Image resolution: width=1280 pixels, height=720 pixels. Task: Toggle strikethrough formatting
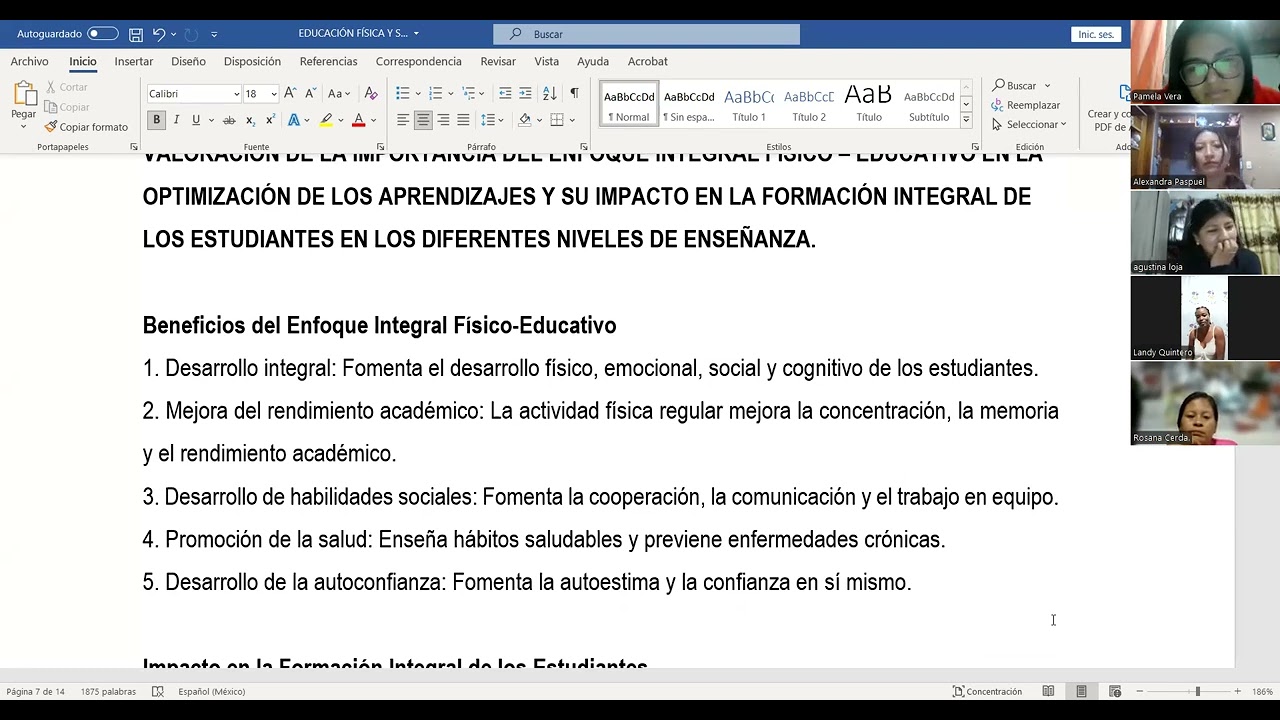pyautogui.click(x=229, y=120)
